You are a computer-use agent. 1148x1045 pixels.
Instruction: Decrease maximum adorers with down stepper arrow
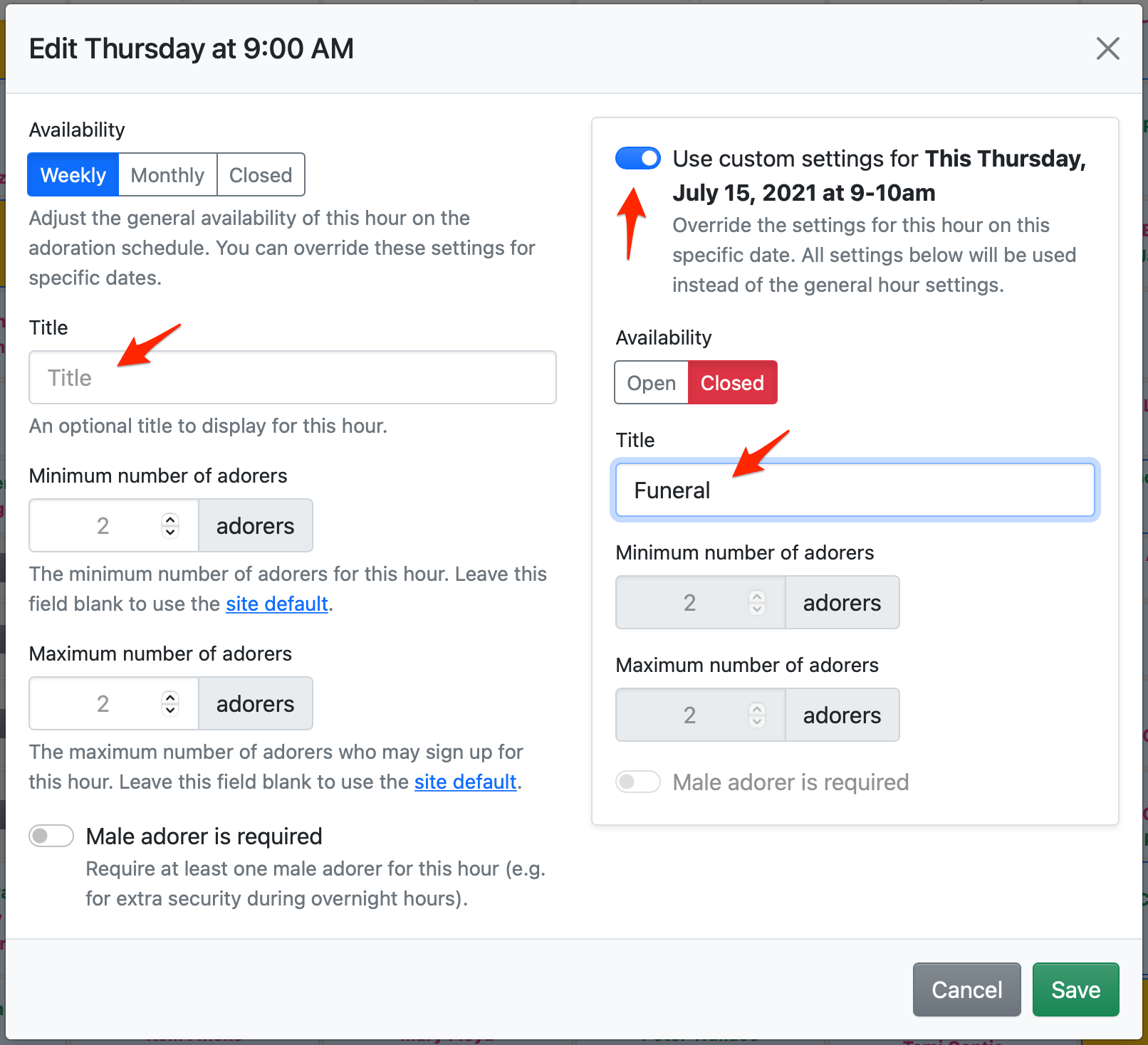(170, 710)
